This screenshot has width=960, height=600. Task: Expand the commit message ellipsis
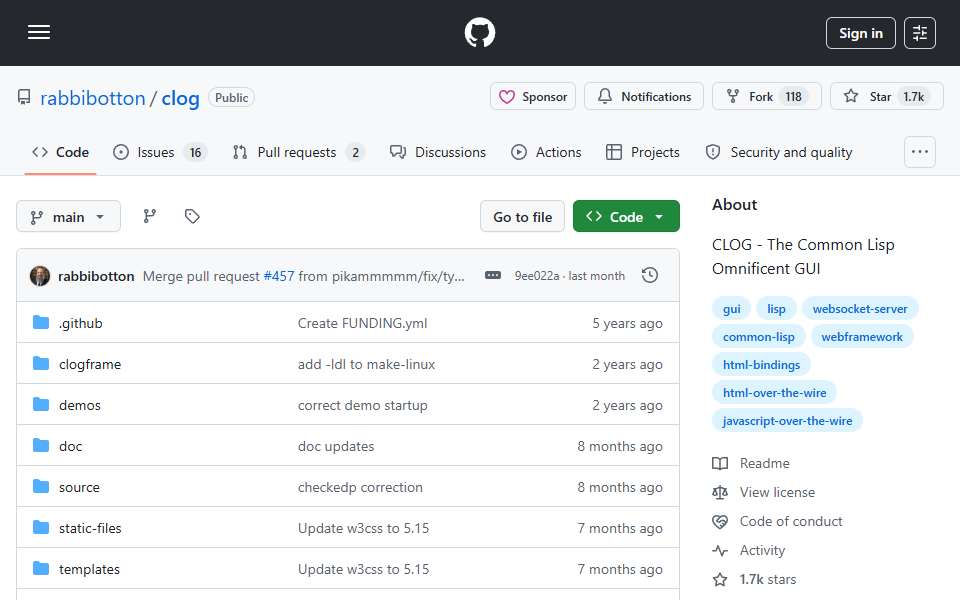point(493,276)
